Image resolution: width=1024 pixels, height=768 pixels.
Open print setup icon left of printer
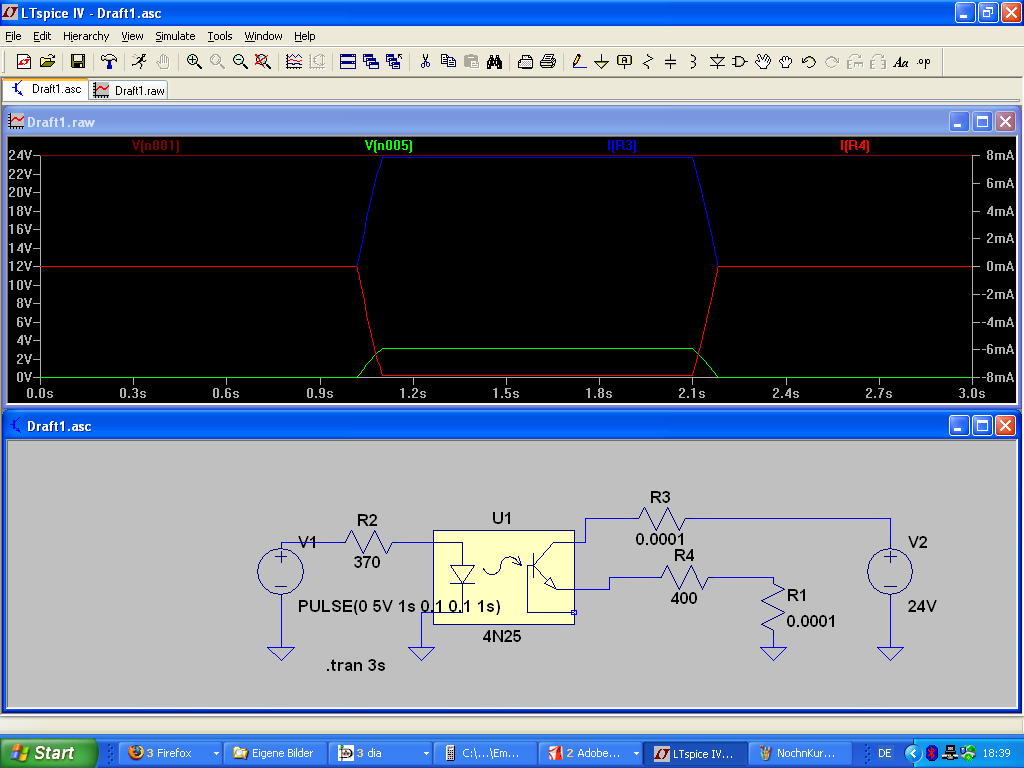tap(525, 61)
